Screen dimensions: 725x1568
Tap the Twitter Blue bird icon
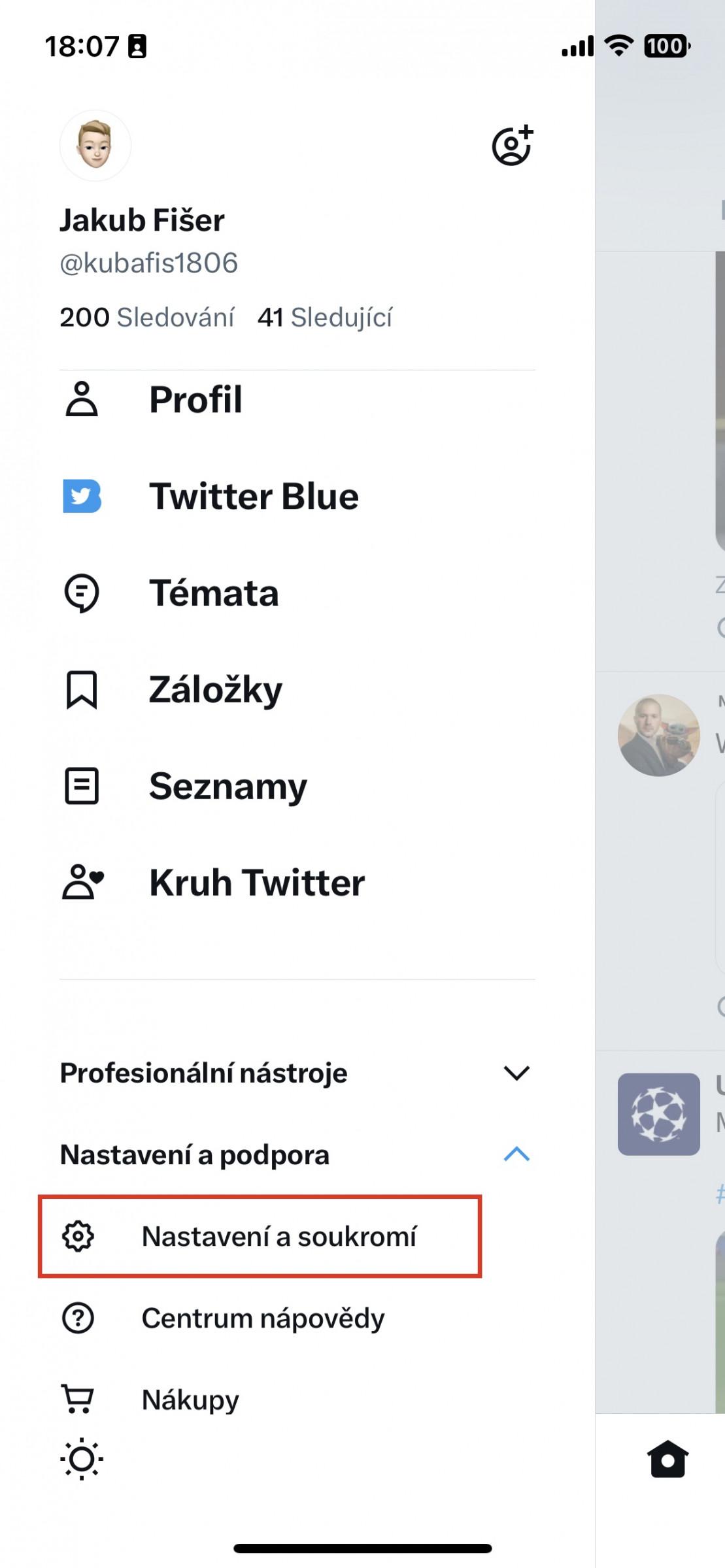tap(82, 496)
